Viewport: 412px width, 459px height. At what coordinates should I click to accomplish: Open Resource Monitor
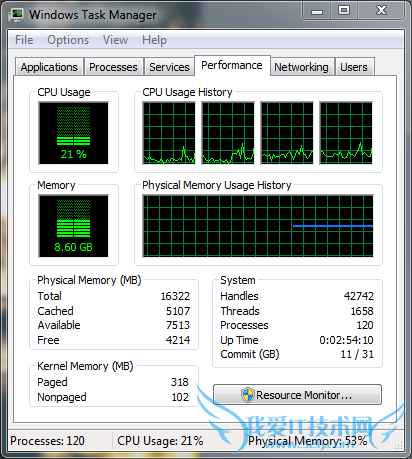[x=297, y=395]
